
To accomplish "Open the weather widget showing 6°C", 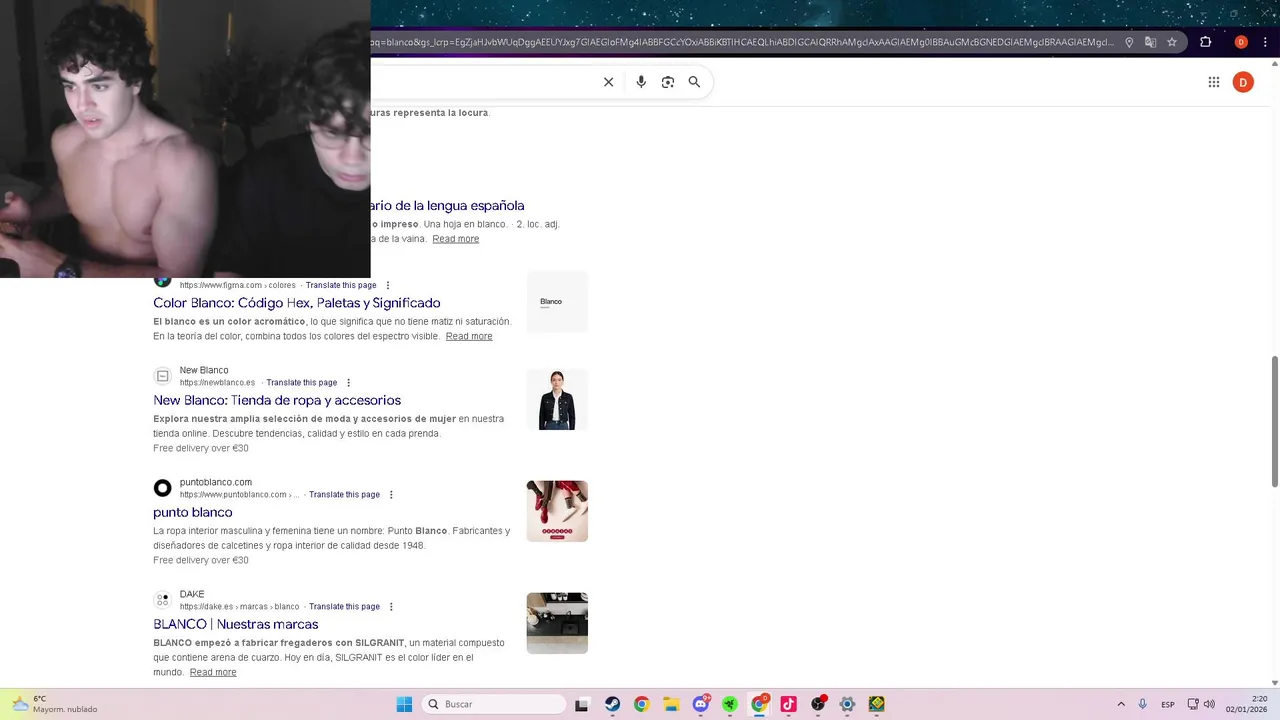I will pos(54,704).
